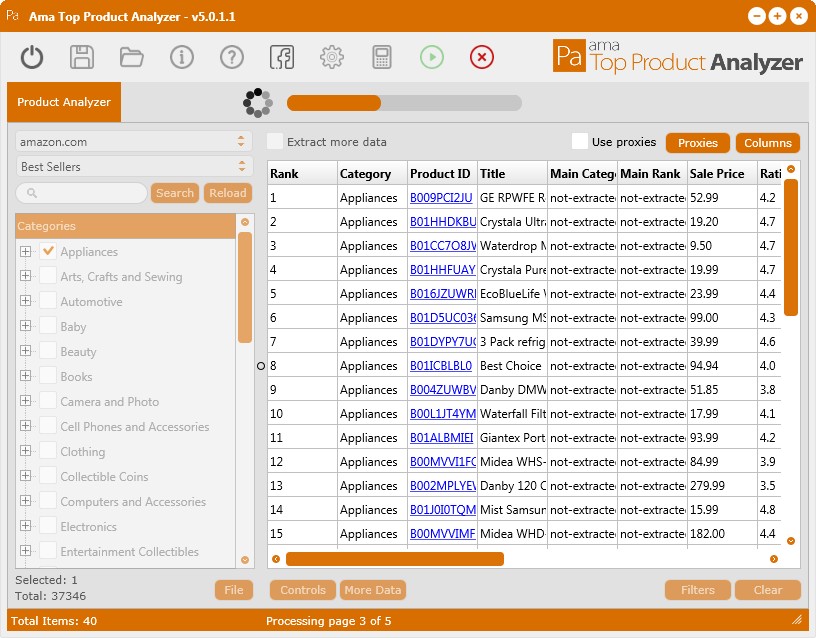Enable the Use proxies checkbox
Viewport: 816px width, 638px height.
click(x=580, y=142)
